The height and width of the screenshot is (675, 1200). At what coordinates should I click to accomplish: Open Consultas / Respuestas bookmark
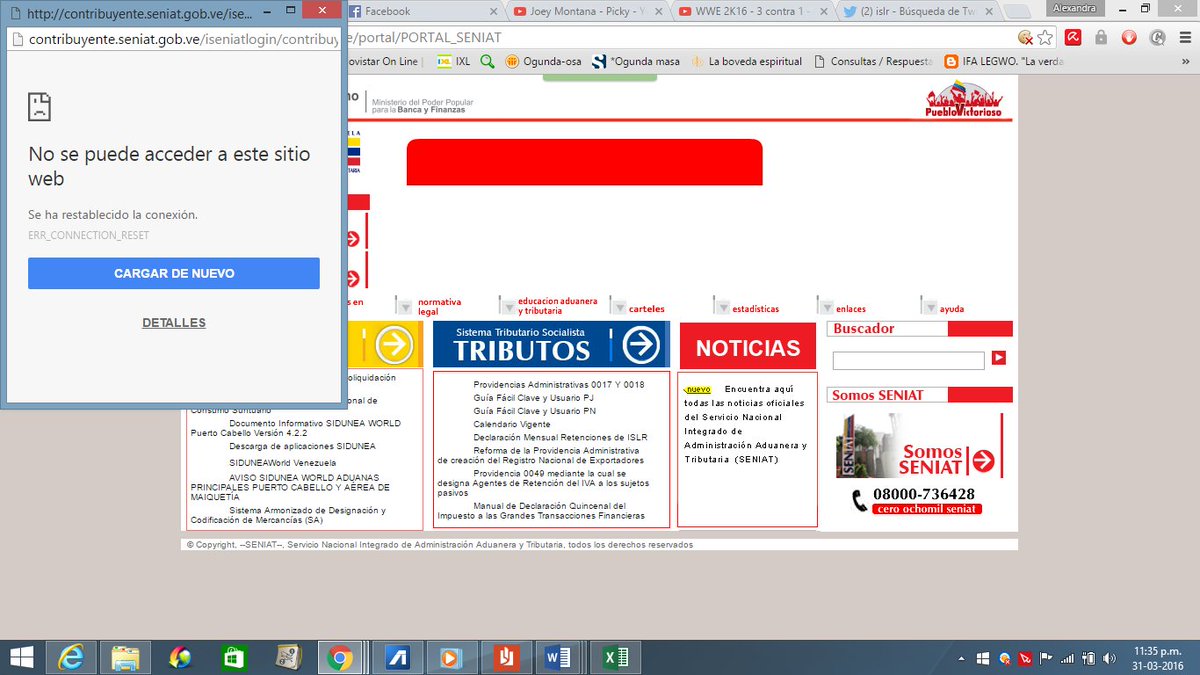click(x=874, y=61)
